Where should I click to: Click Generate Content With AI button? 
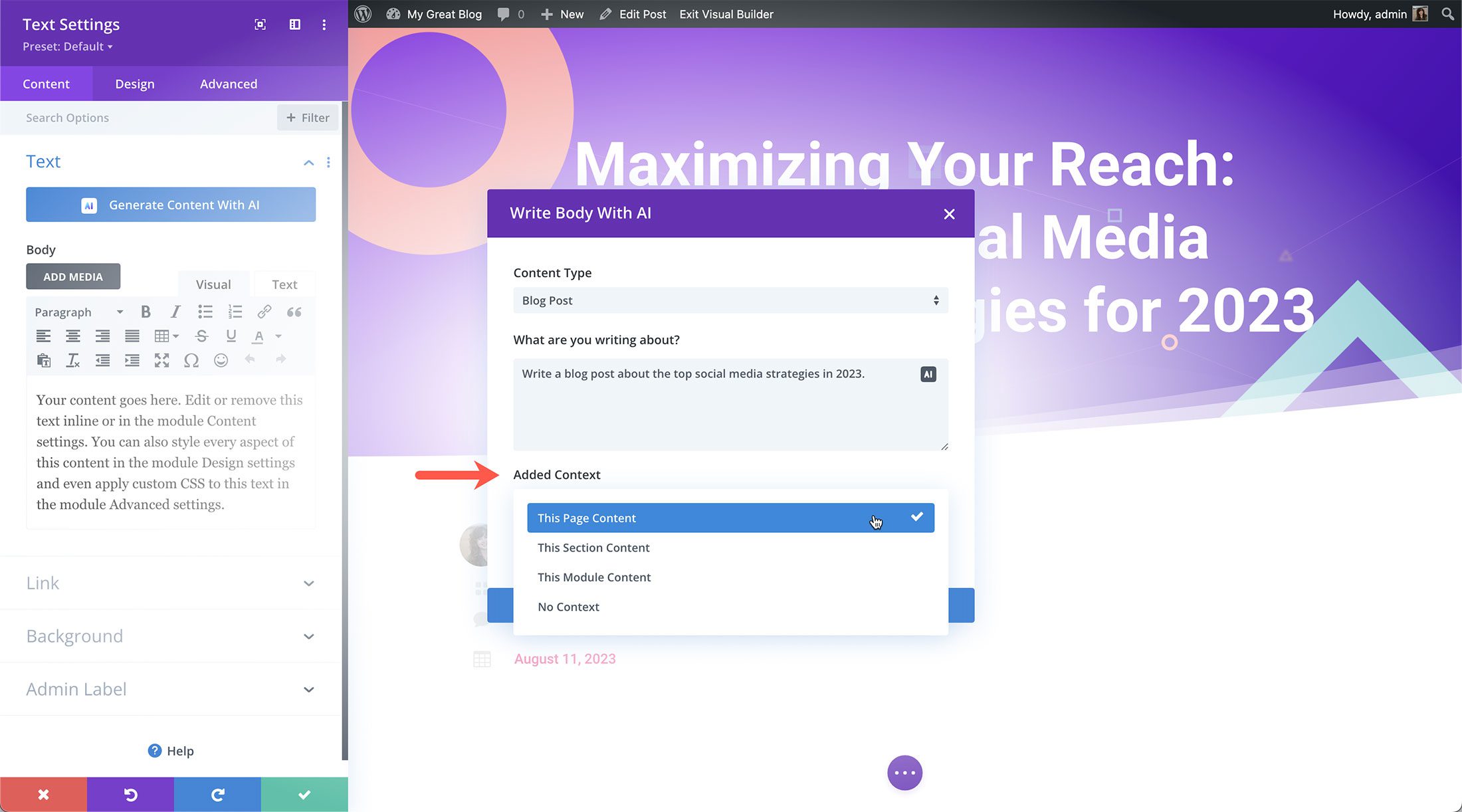tap(171, 205)
